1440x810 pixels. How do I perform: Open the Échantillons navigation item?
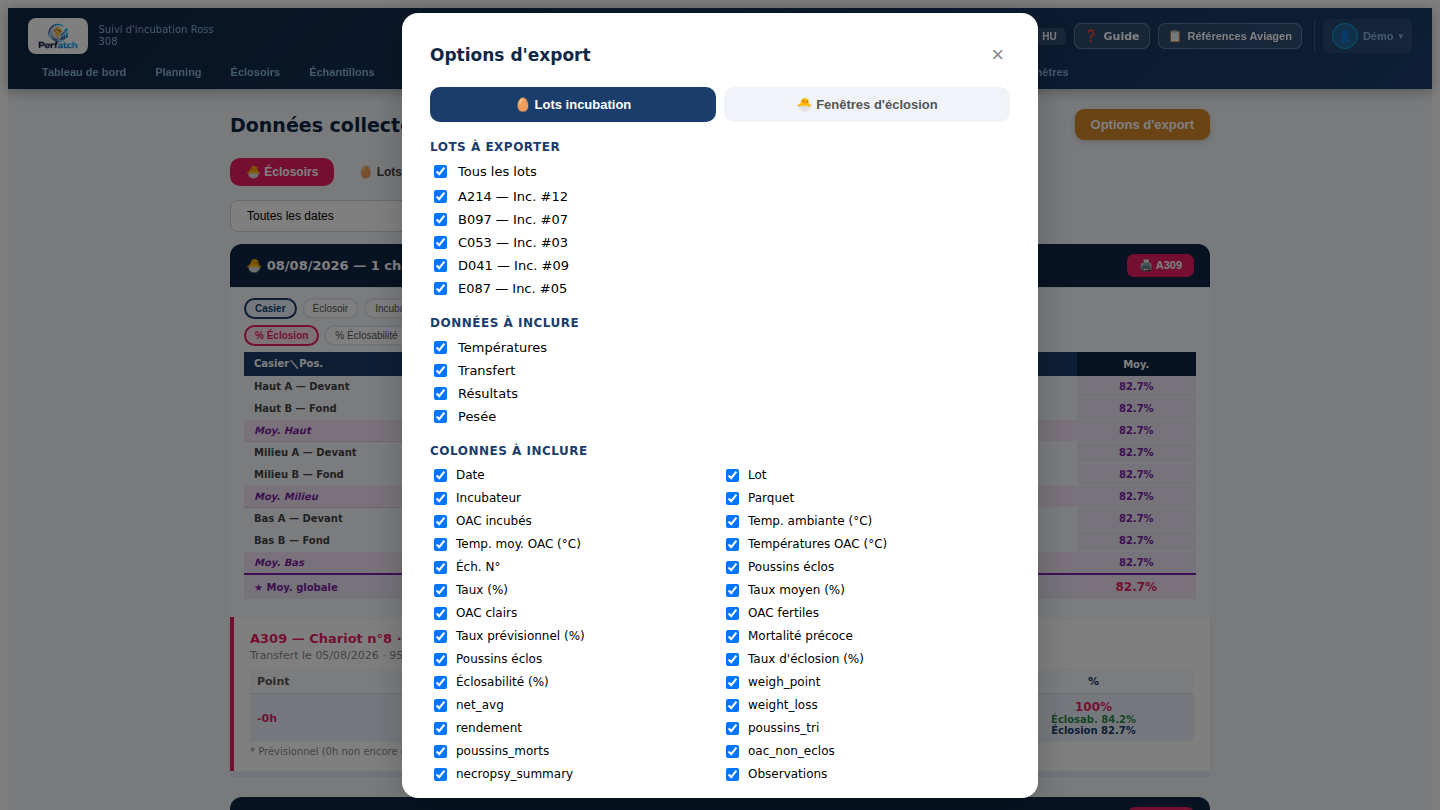(342, 72)
